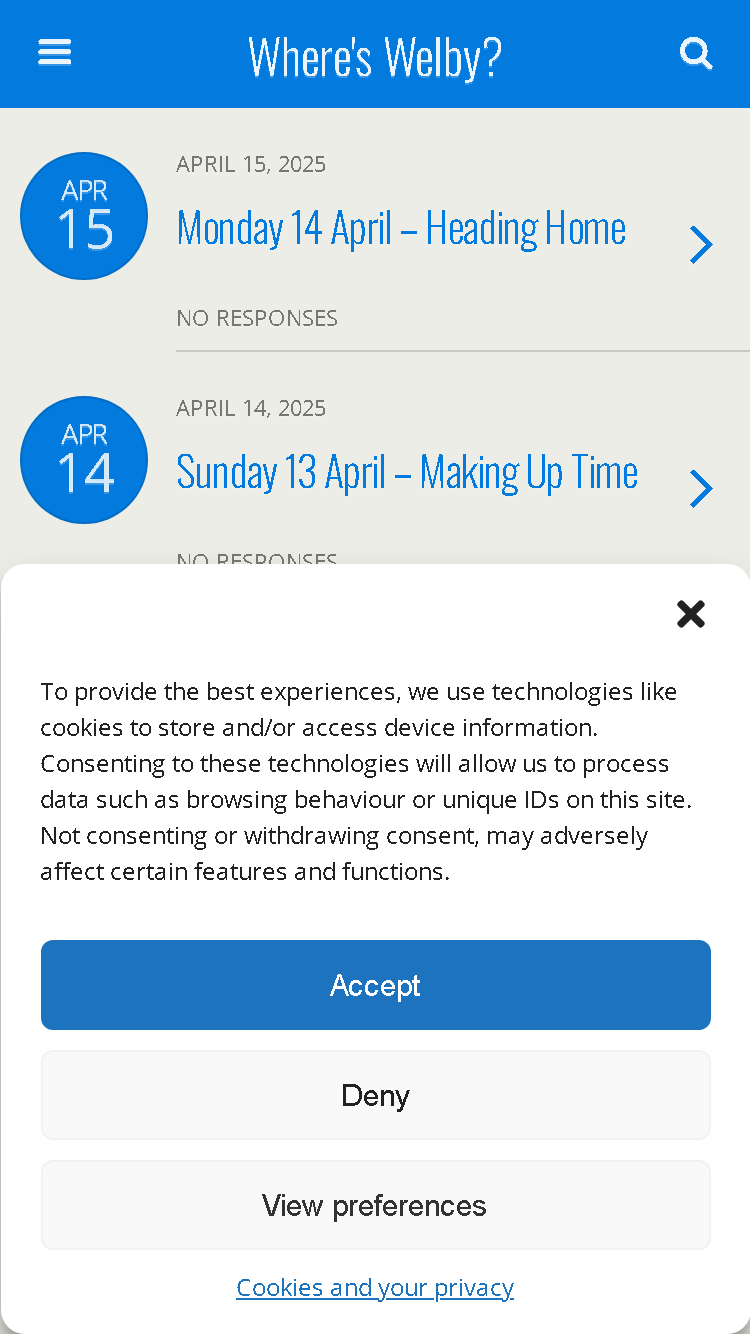Open "Monday 14 April – Heading Home" post

[x=401, y=228]
